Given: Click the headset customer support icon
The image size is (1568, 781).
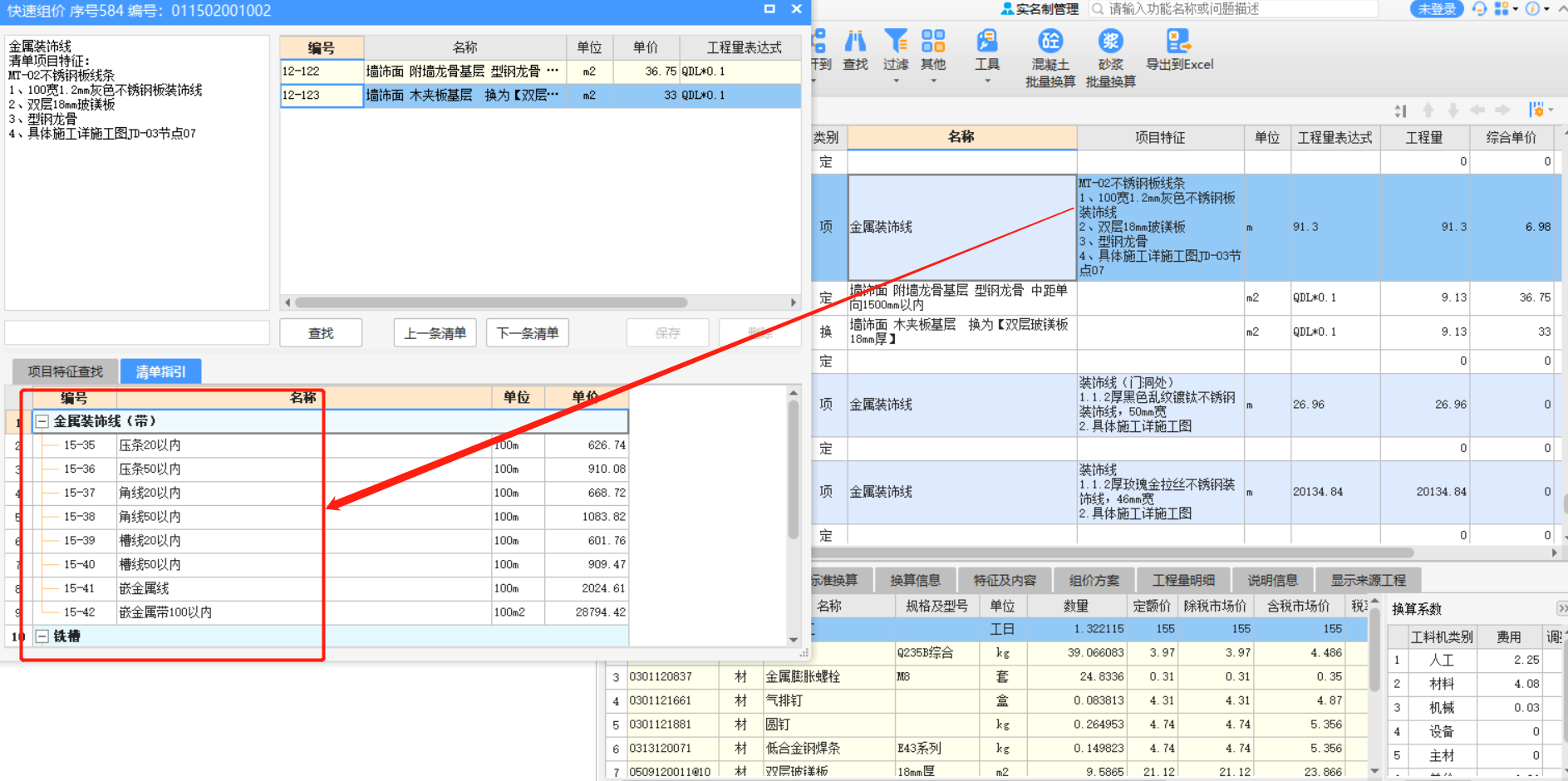Looking at the screenshot, I should click(x=1479, y=9).
